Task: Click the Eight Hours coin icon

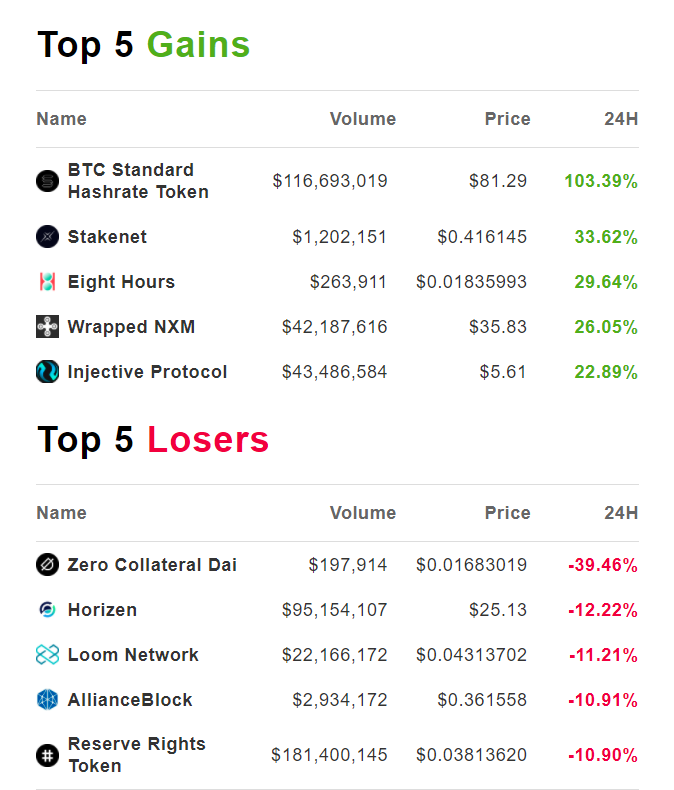Action: 47,282
